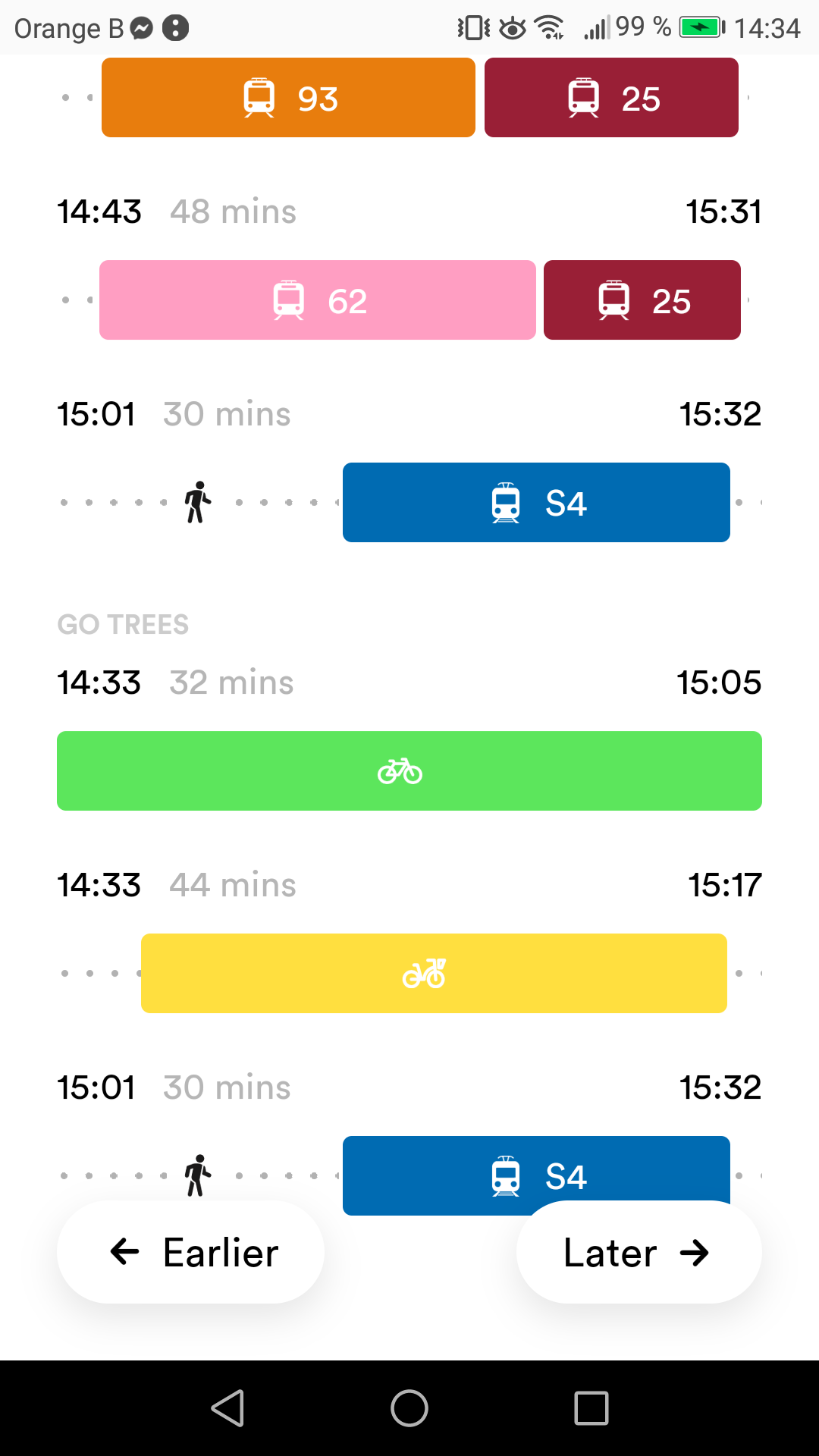Image resolution: width=819 pixels, height=1456 pixels.
Task: Open recent apps with the square button
Action: coord(591,1408)
